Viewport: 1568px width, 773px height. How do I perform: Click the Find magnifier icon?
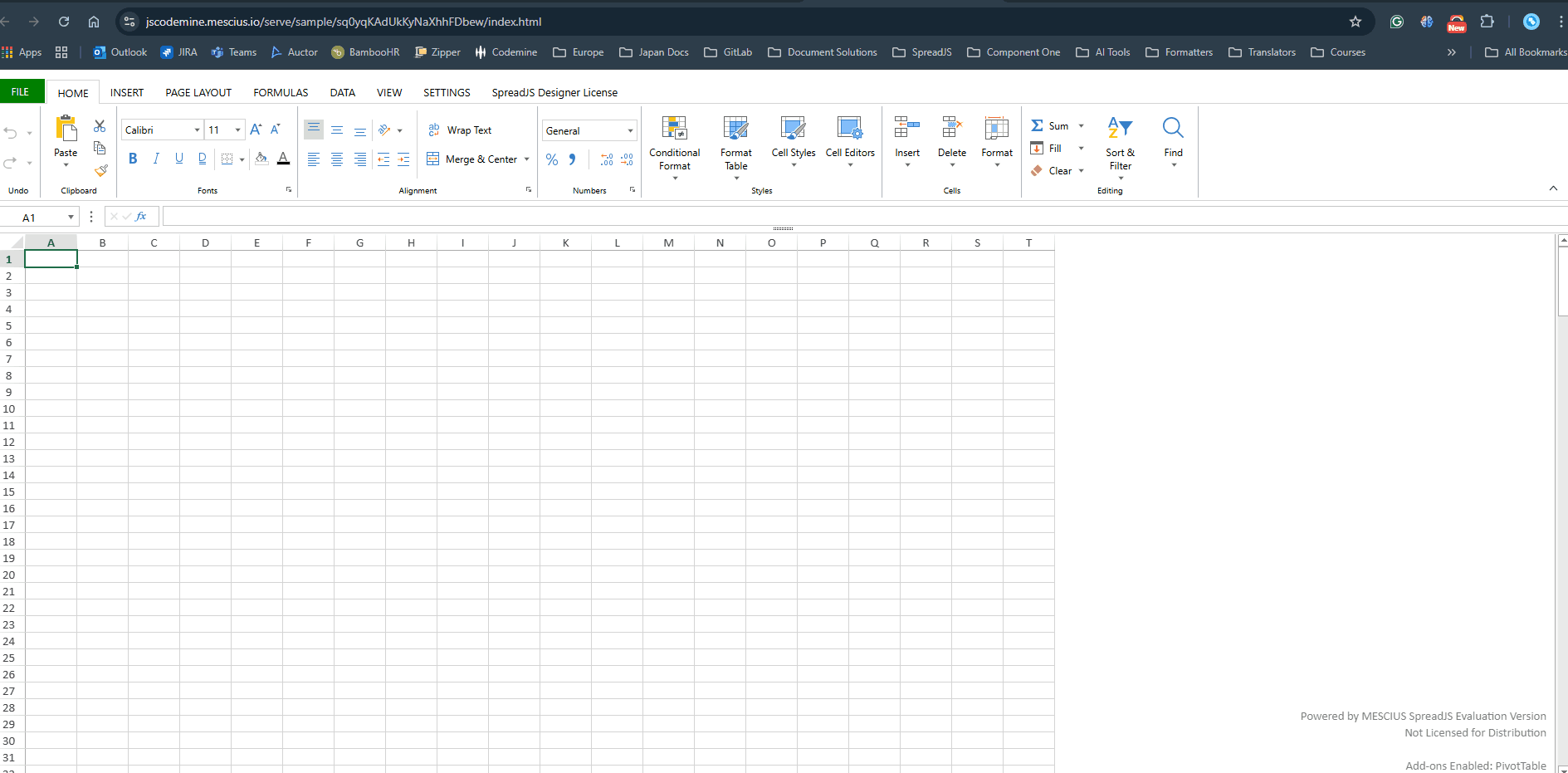click(x=1173, y=128)
